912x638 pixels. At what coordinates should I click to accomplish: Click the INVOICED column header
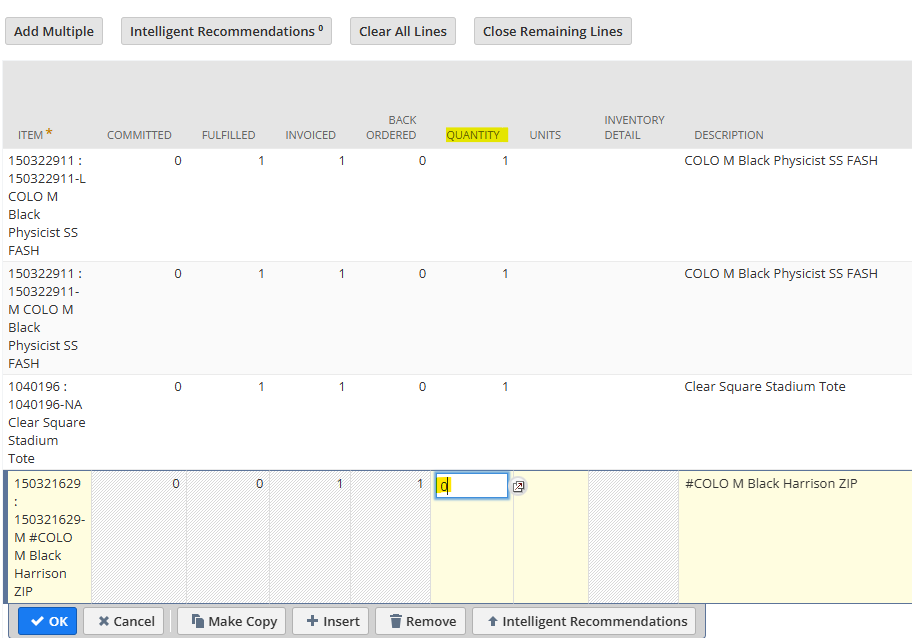coord(311,135)
